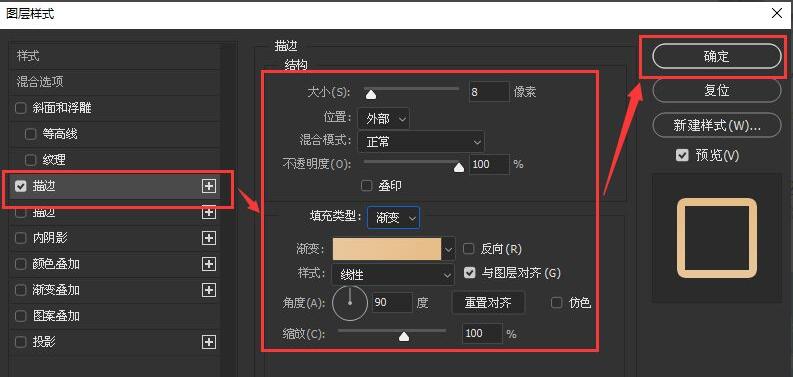793x377 pixels.
Task: Tick the 纹理 checkbox
Action: pyautogui.click(x=31, y=160)
